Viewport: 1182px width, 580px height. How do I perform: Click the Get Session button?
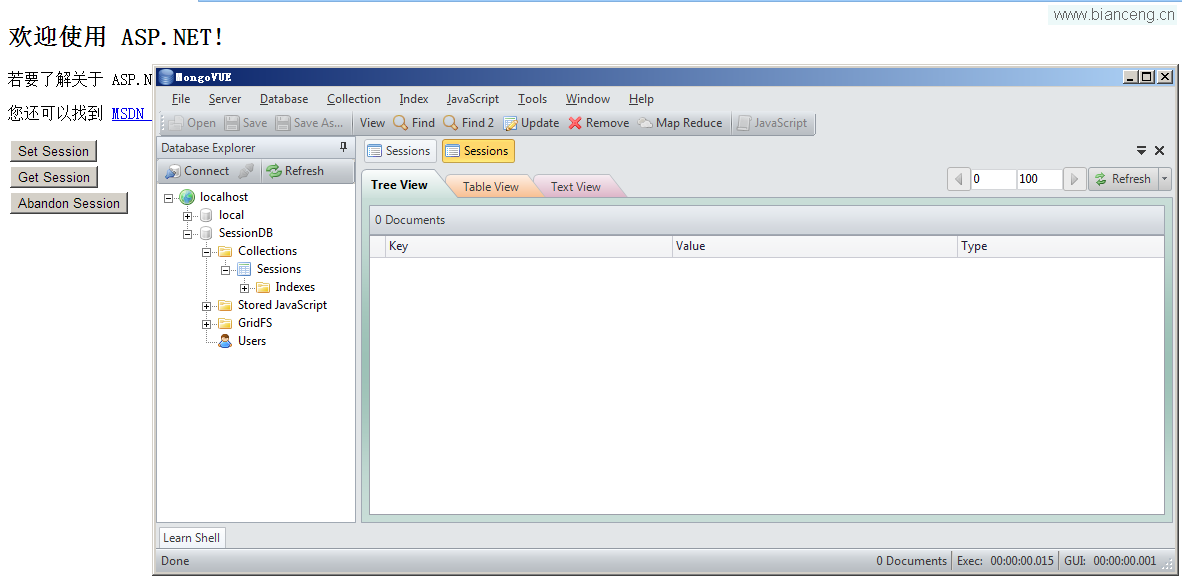pos(54,177)
